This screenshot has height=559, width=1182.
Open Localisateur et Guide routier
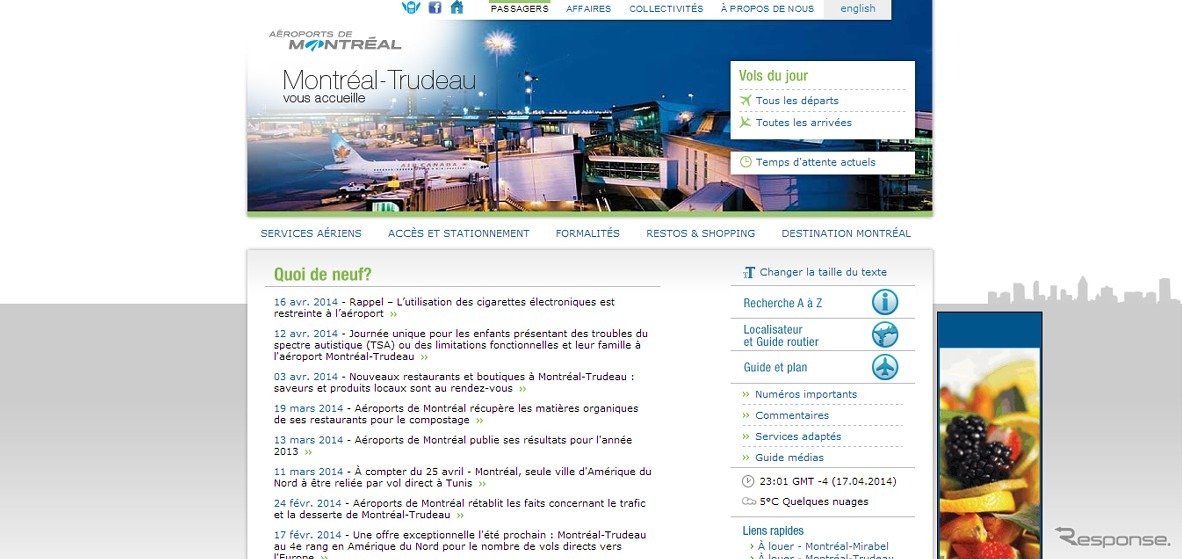point(781,335)
